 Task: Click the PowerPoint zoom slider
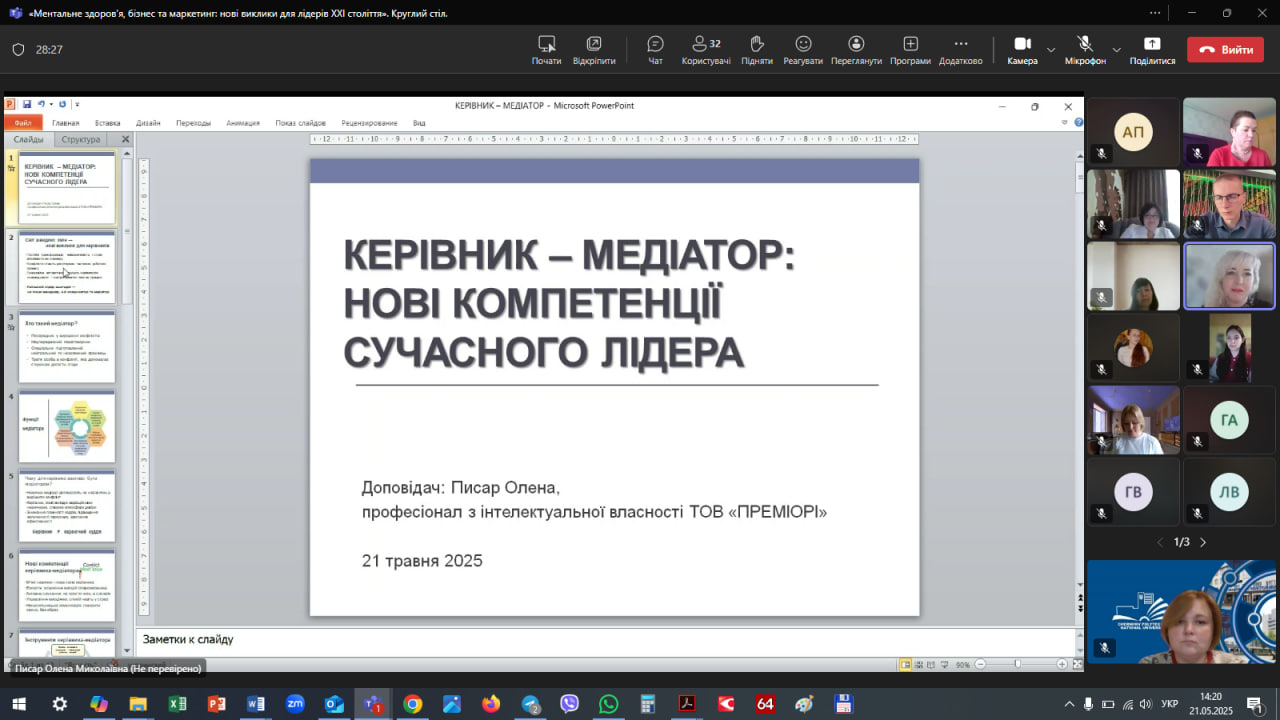click(x=1017, y=664)
